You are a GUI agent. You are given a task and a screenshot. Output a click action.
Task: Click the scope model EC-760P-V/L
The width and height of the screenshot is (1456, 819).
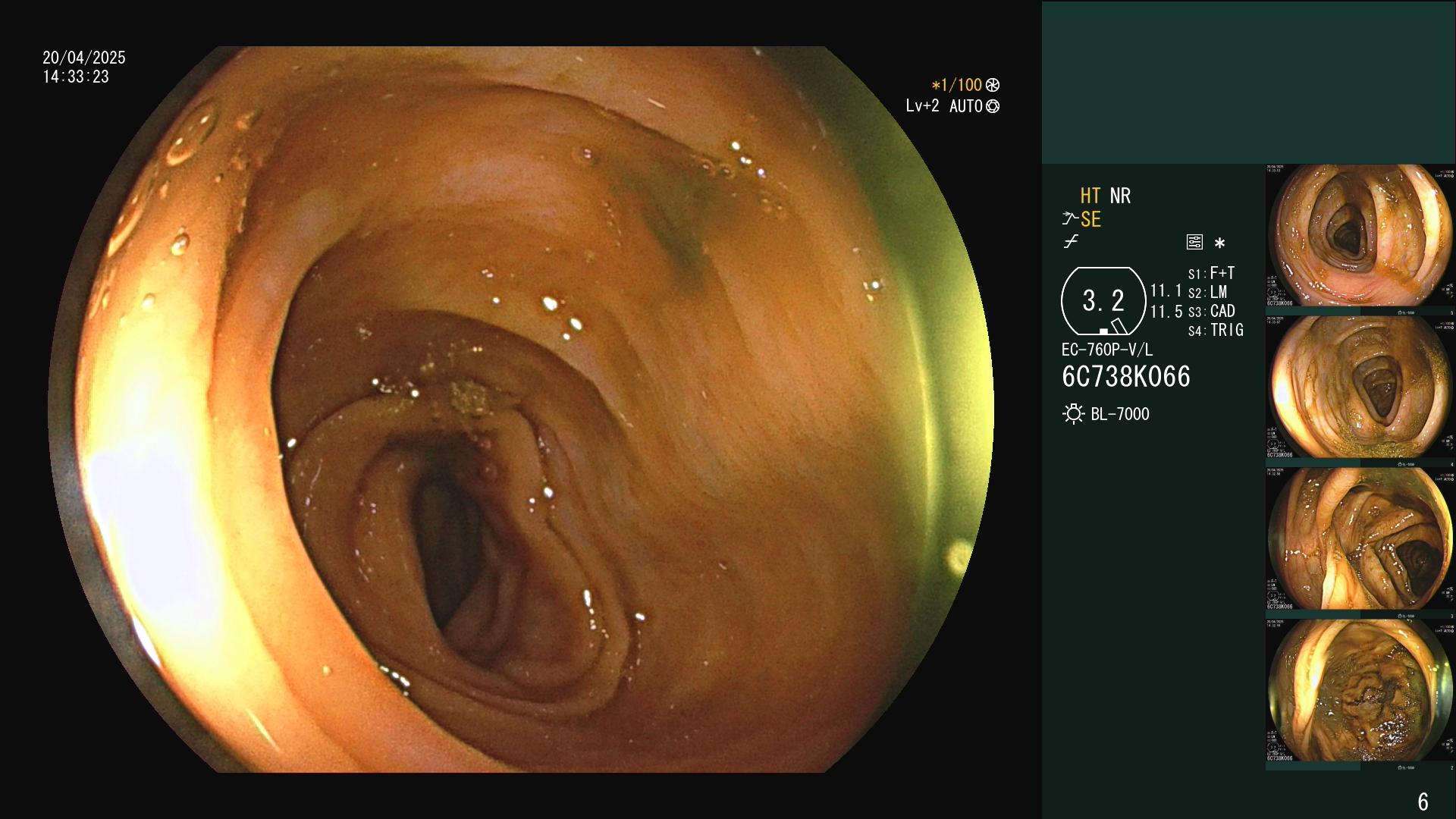[x=1106, y=350]
